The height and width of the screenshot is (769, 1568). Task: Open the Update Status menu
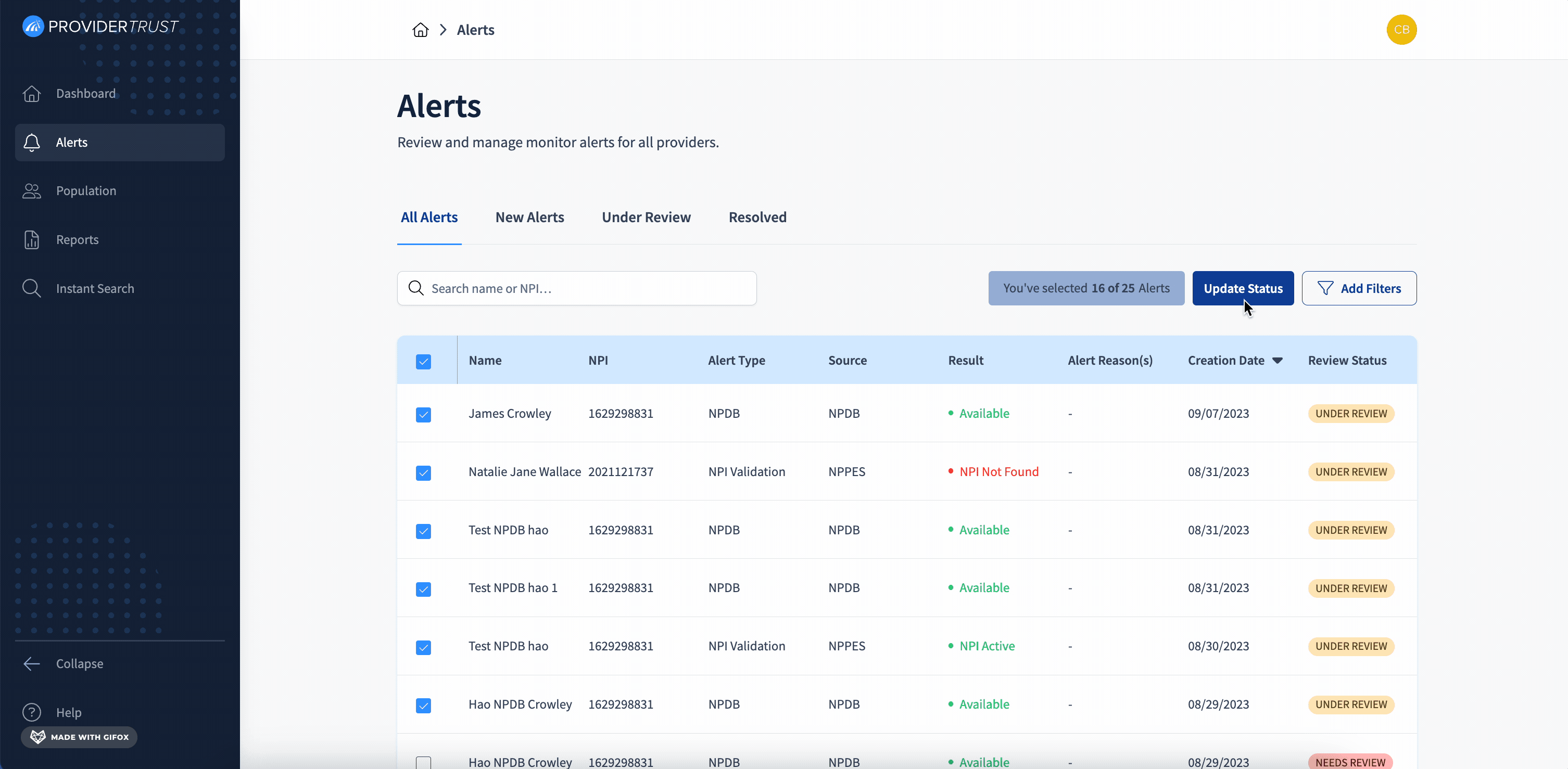coord(1242,288)
